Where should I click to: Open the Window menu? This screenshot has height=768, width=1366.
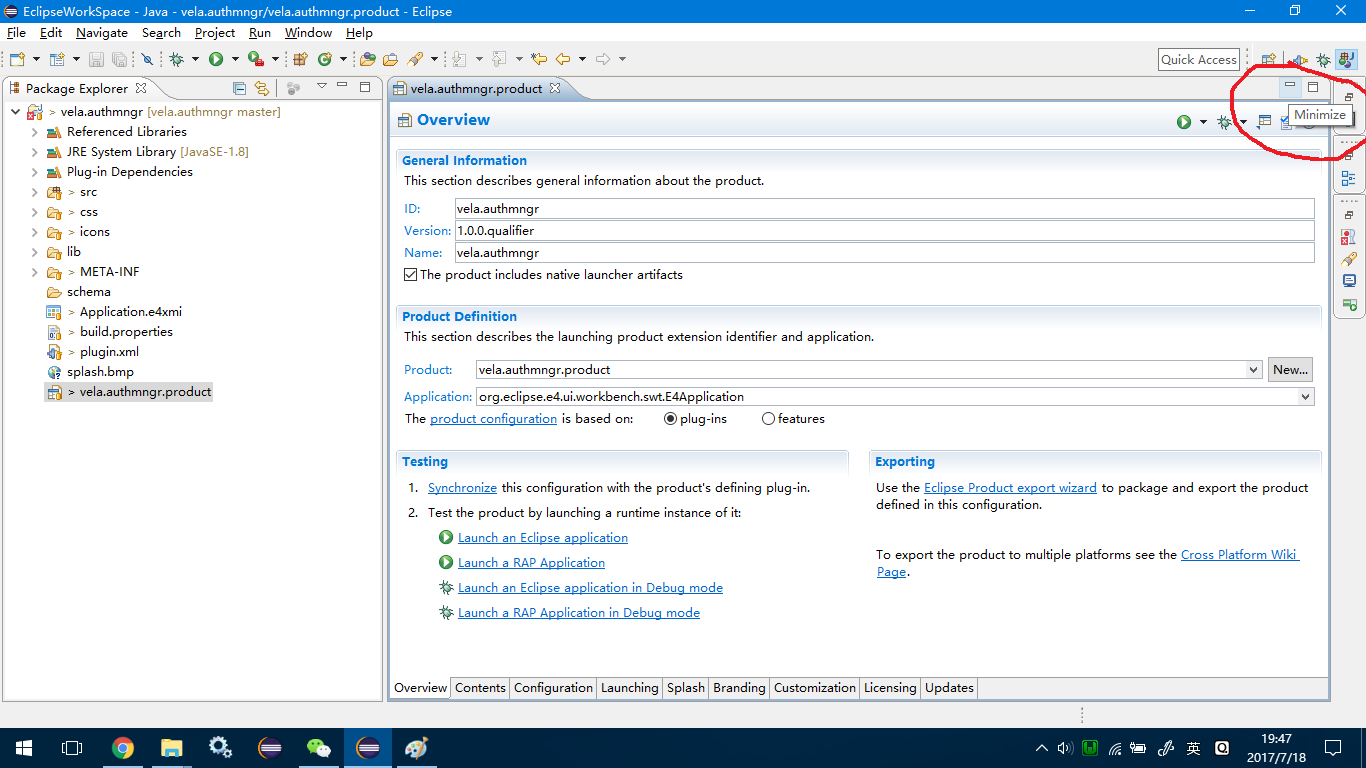coord(308,33)
